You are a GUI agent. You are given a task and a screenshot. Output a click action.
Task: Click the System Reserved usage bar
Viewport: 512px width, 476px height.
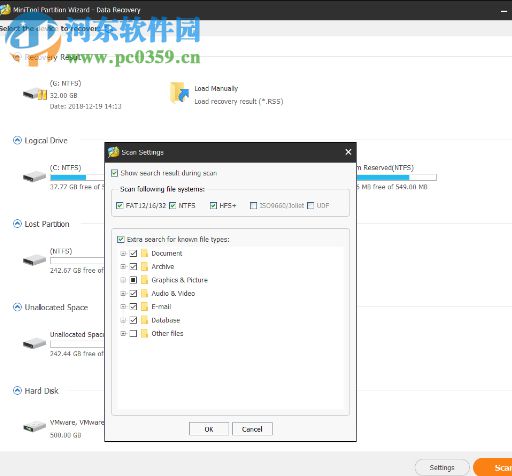coord(396,177)
